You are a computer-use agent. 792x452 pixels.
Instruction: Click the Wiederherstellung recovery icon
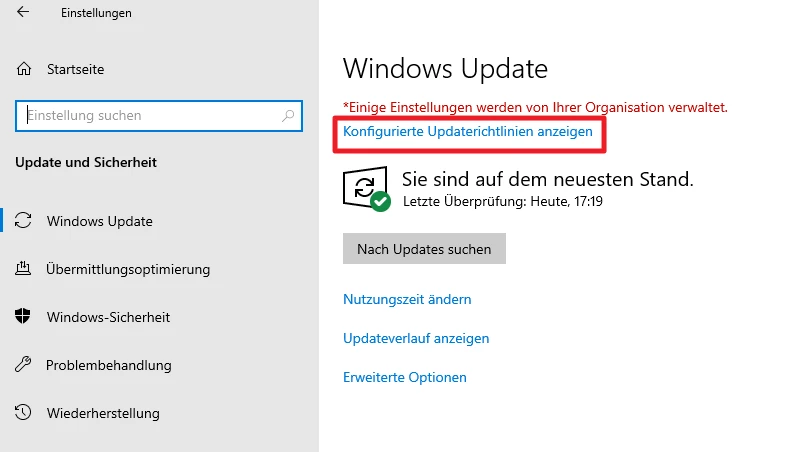tap(25, 413)
